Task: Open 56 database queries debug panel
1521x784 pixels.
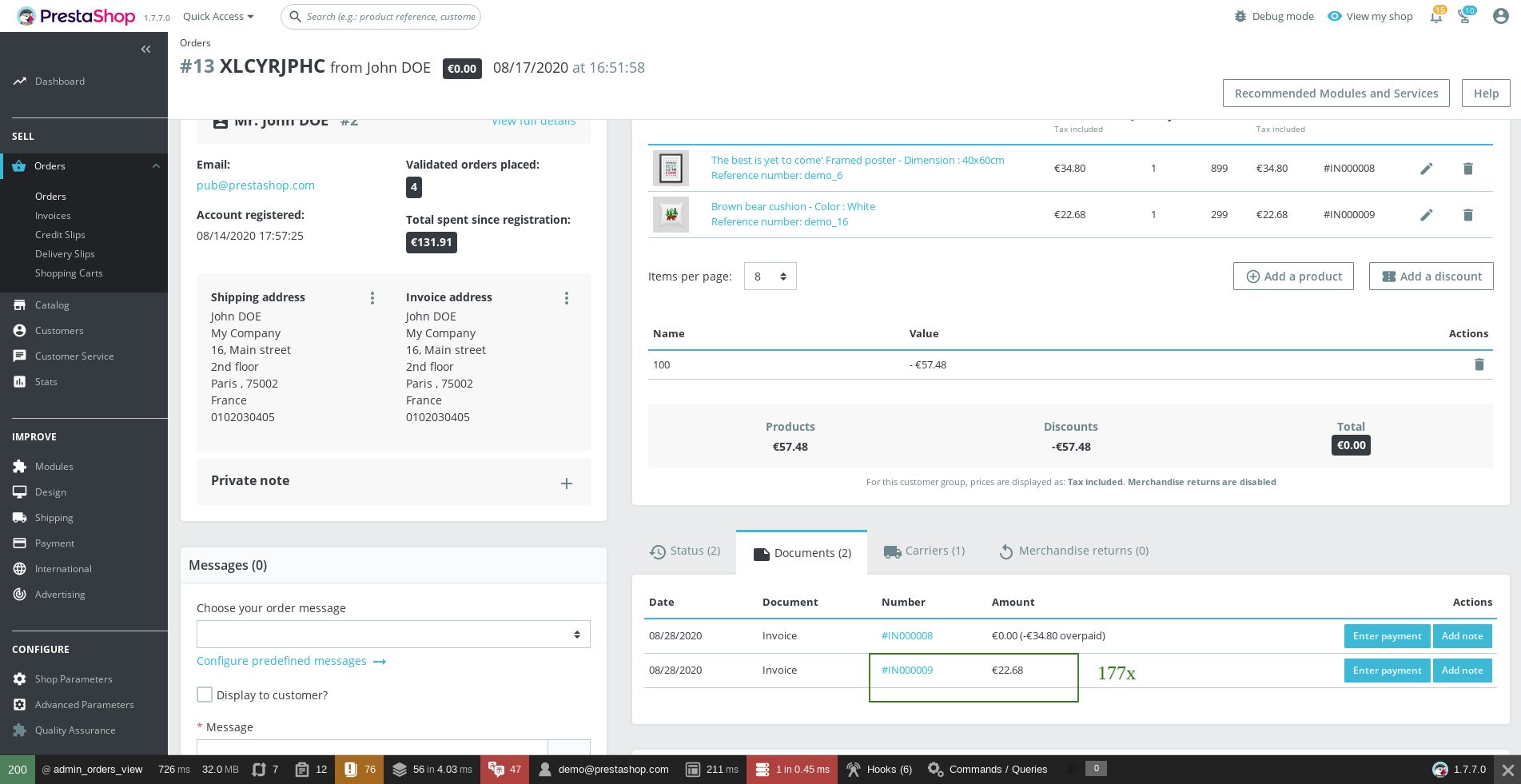Action: point(432,770)
